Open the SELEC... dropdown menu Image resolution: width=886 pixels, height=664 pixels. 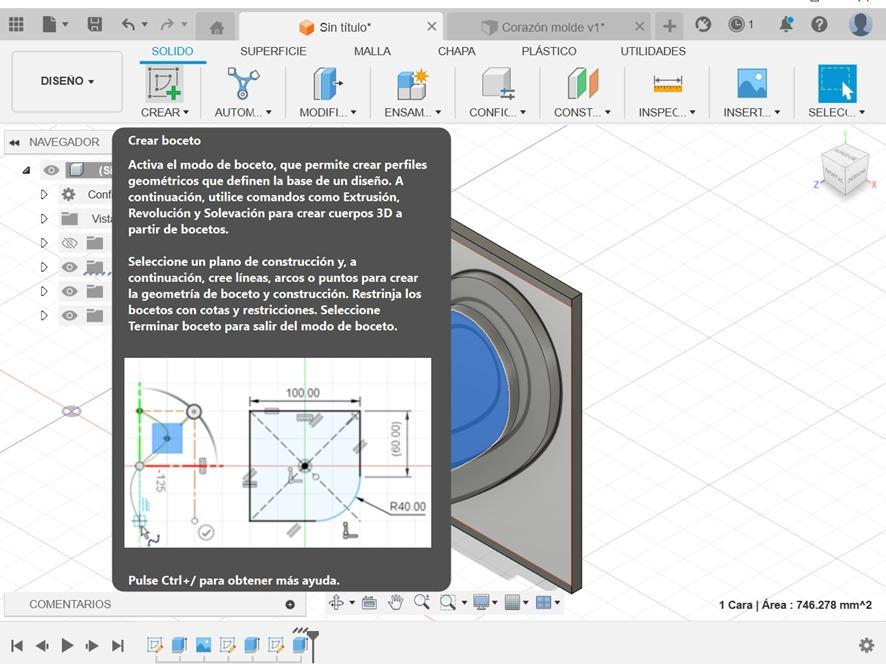pos(837,112)
